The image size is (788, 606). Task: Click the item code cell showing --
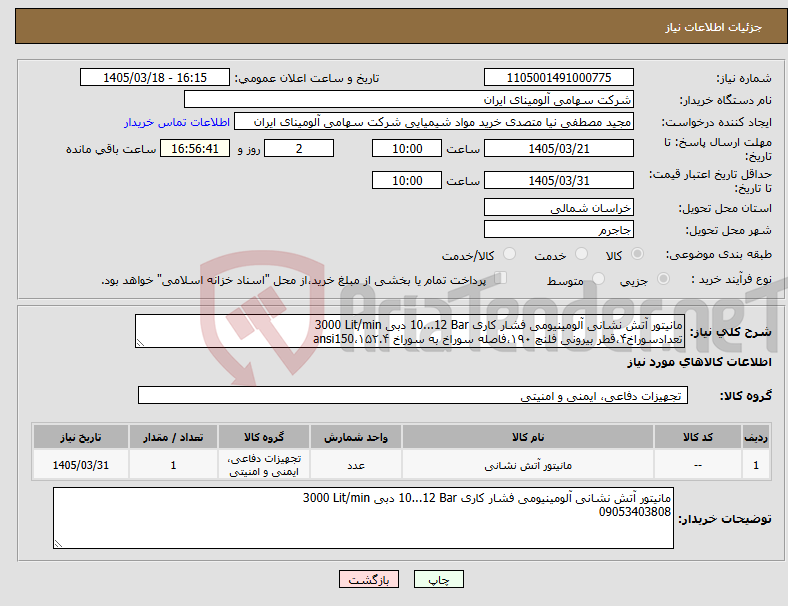698,465
